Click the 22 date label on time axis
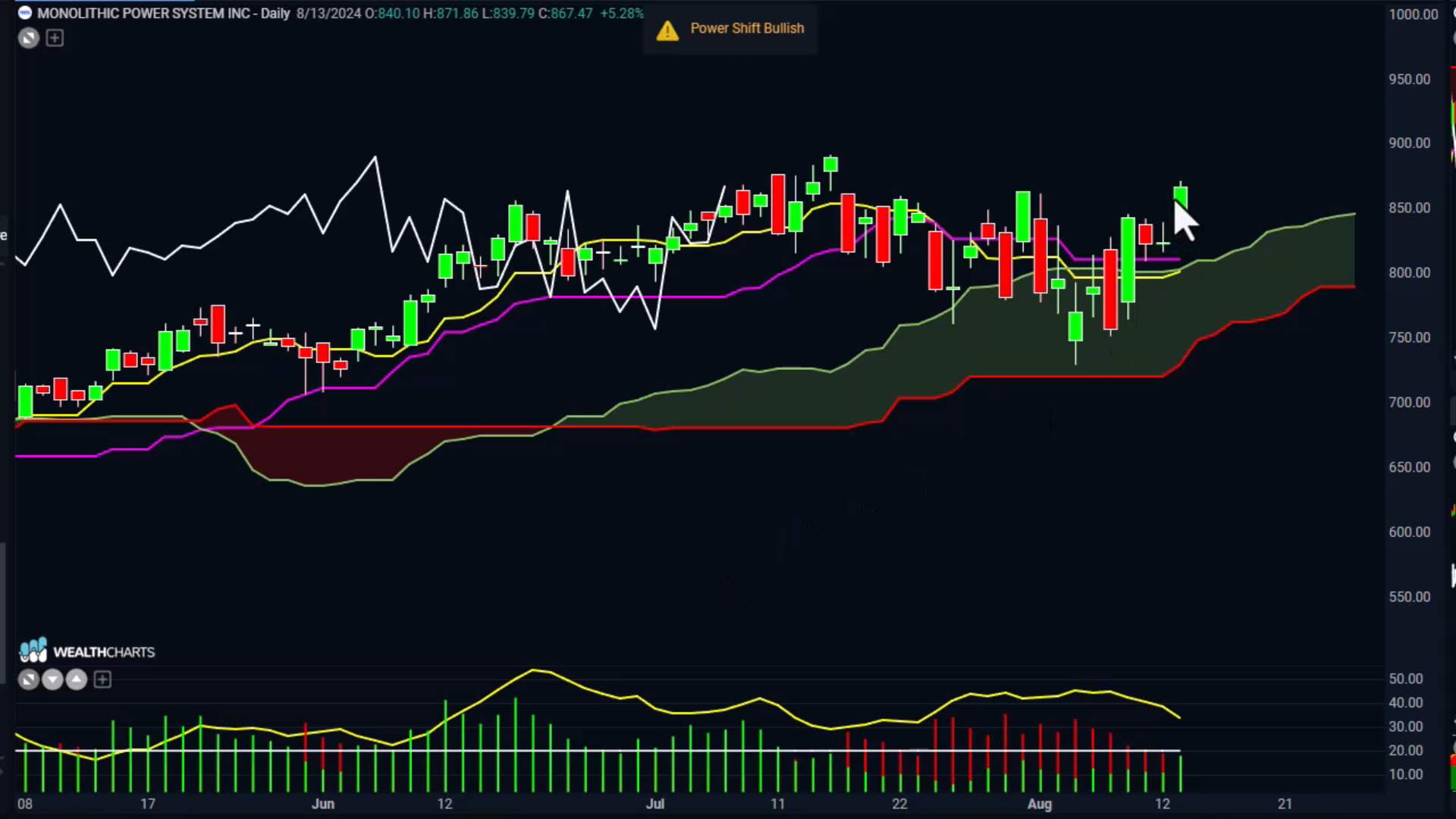The image size is (1456, 819). pos(899,804)
